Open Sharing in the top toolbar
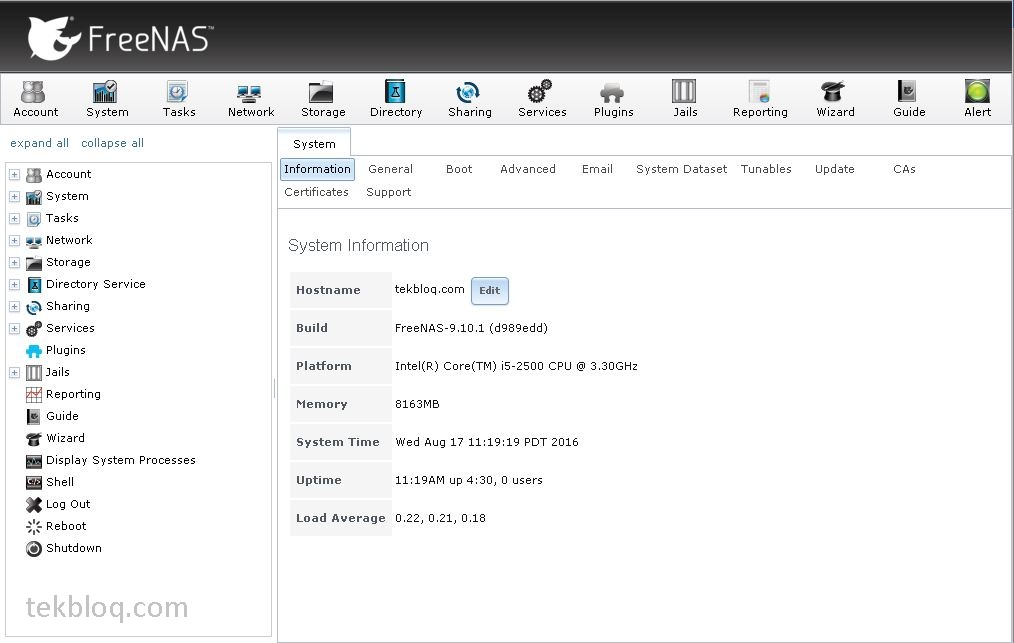 469,99
